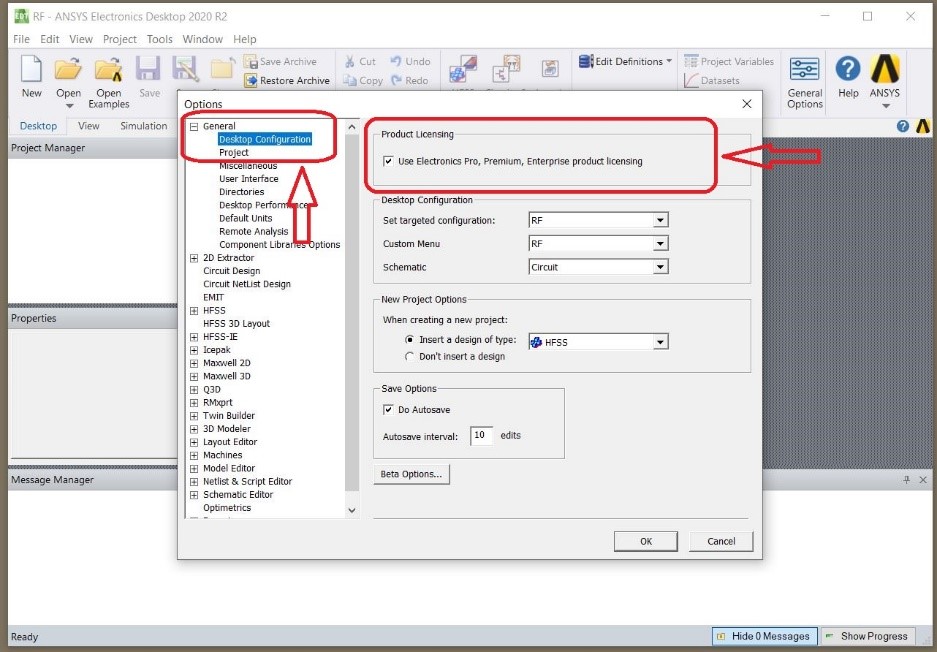Open a project with the Open icon
This screenshot has height=652, width=937.
coord(68,69)
